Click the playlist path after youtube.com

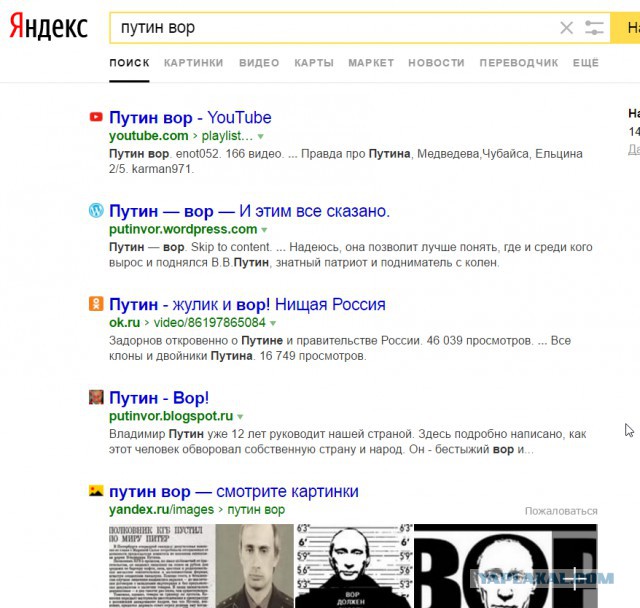point(227,135)
